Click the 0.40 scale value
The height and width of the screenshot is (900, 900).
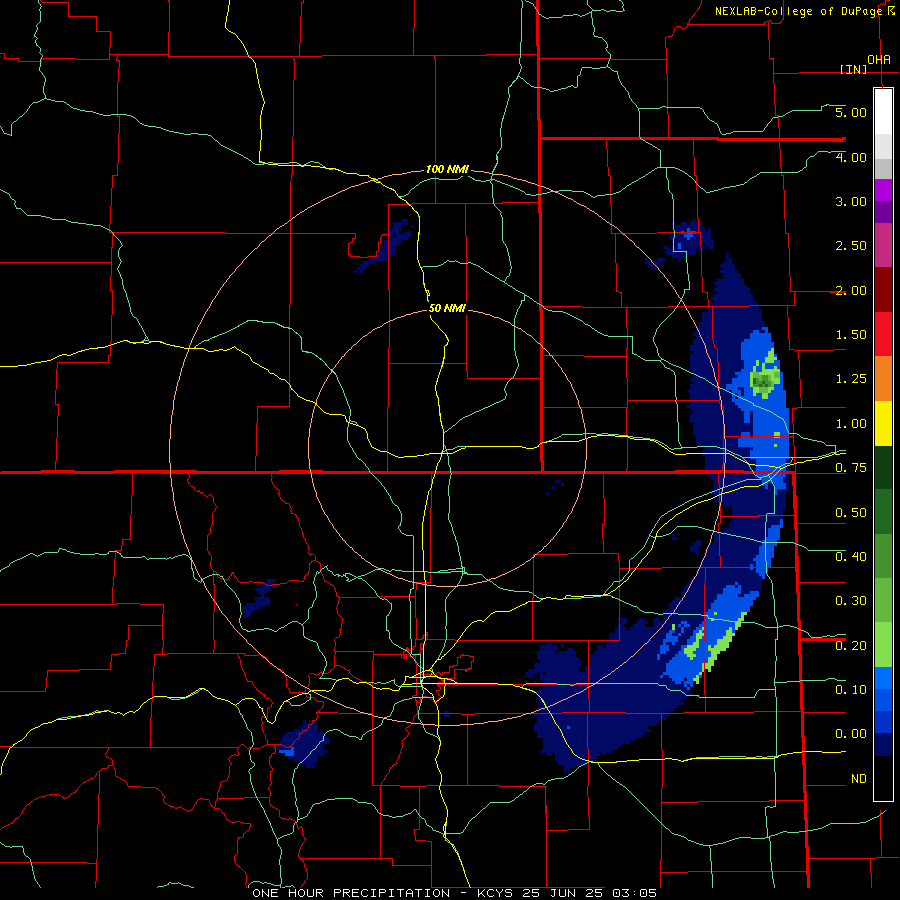click(x=851, y=557)
